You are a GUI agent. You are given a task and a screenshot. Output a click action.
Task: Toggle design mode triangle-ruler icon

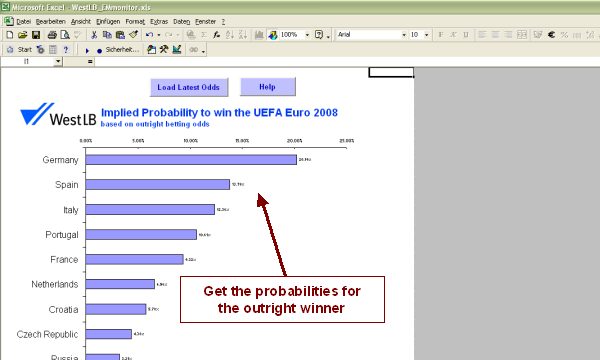click(x=177, y=50)
